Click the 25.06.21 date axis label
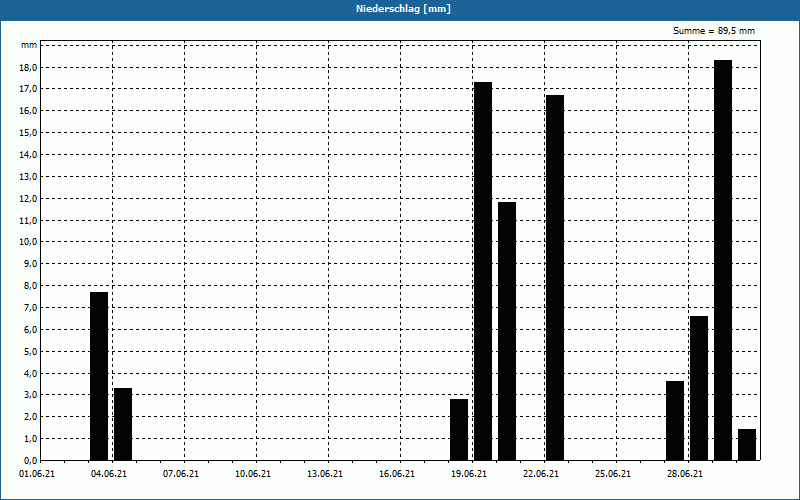Viewport: 800px width, 500px height. pos(612,474)
